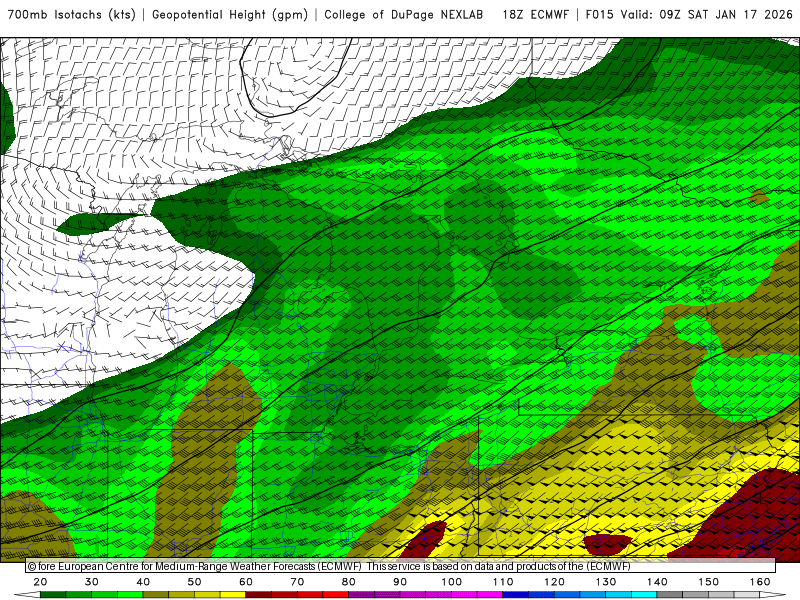Click legend label "40"
This screenshot has width=800, height=600.
click(x=143, y=582)
